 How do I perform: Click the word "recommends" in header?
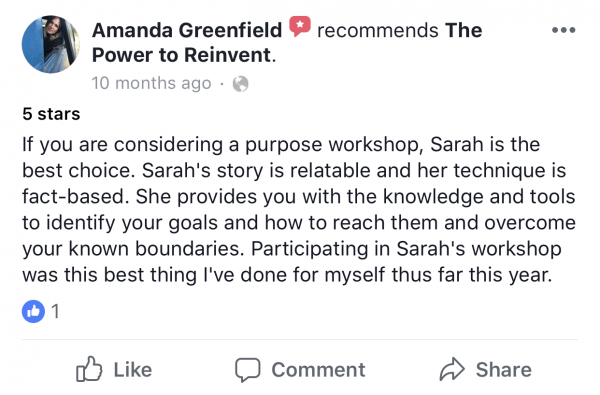[378, 30]
